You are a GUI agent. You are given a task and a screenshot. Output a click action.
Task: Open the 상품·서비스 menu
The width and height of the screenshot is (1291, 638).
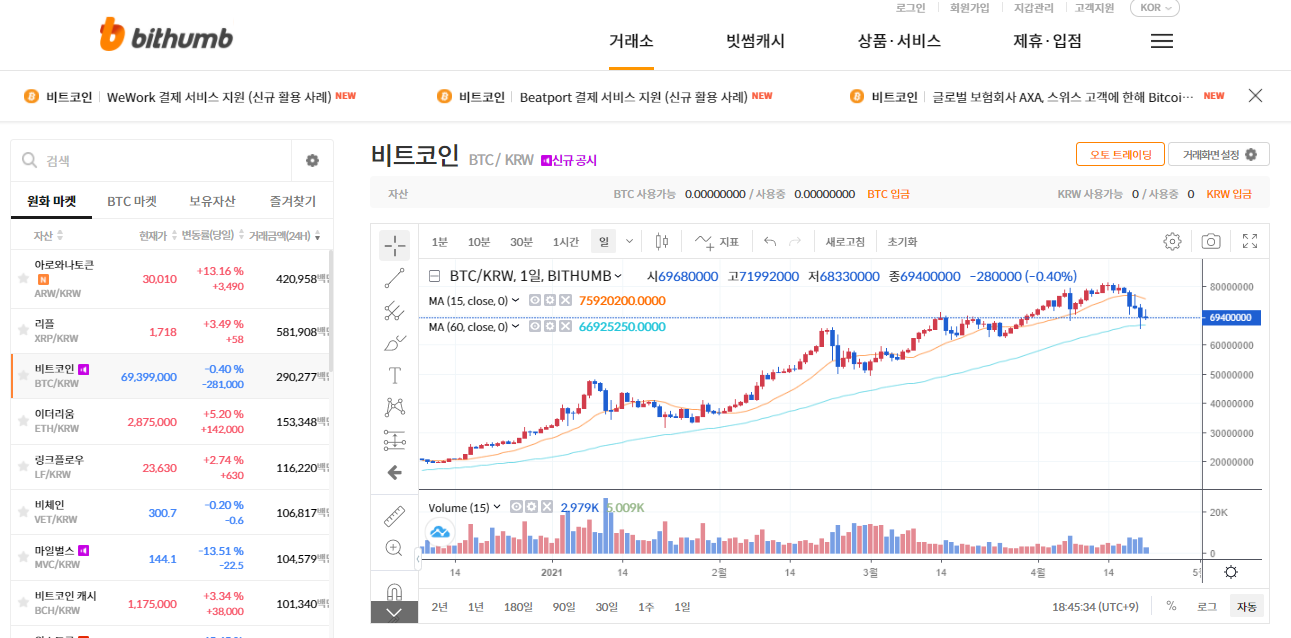point(899,41)
